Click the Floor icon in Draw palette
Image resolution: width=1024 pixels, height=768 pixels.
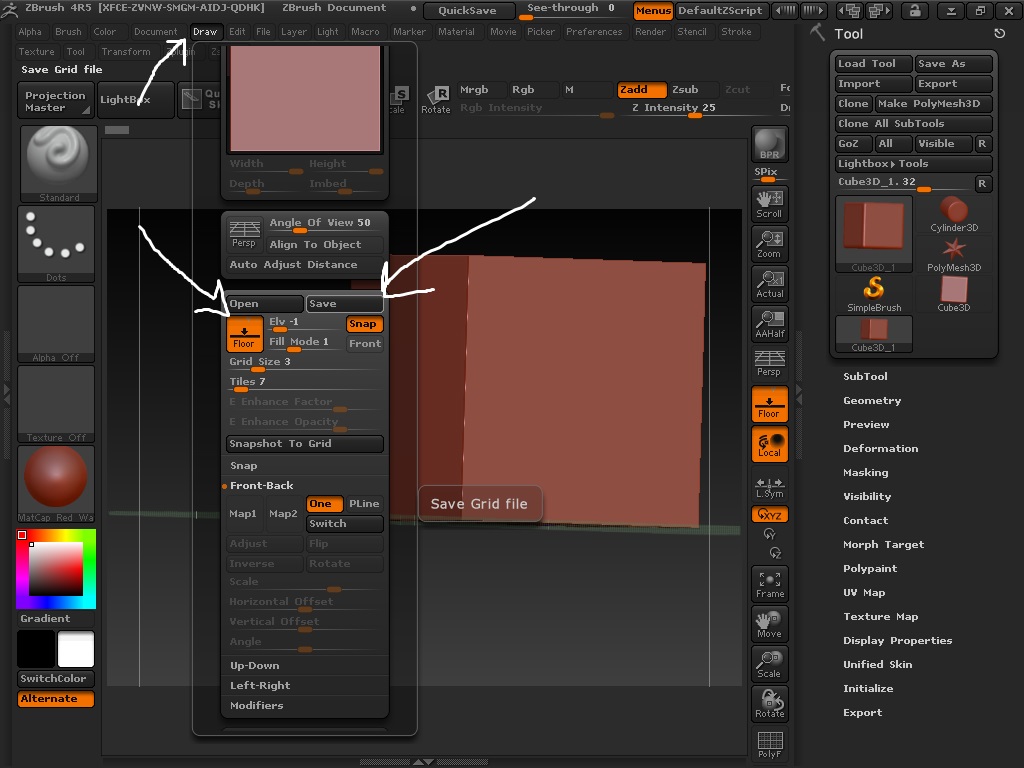(x=244, y=334)
